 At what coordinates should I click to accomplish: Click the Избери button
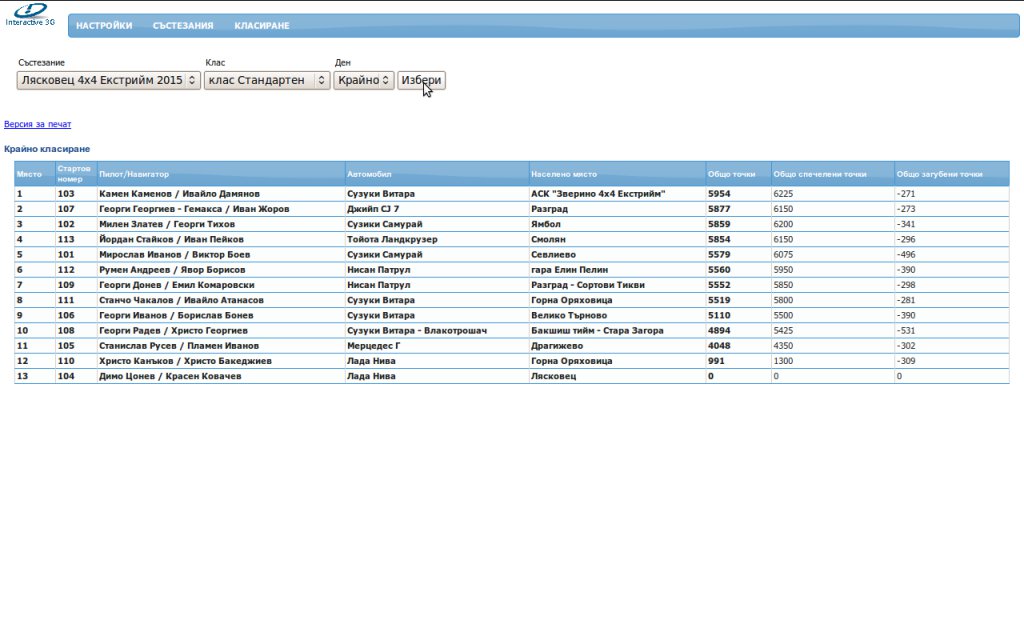(421, 80)
